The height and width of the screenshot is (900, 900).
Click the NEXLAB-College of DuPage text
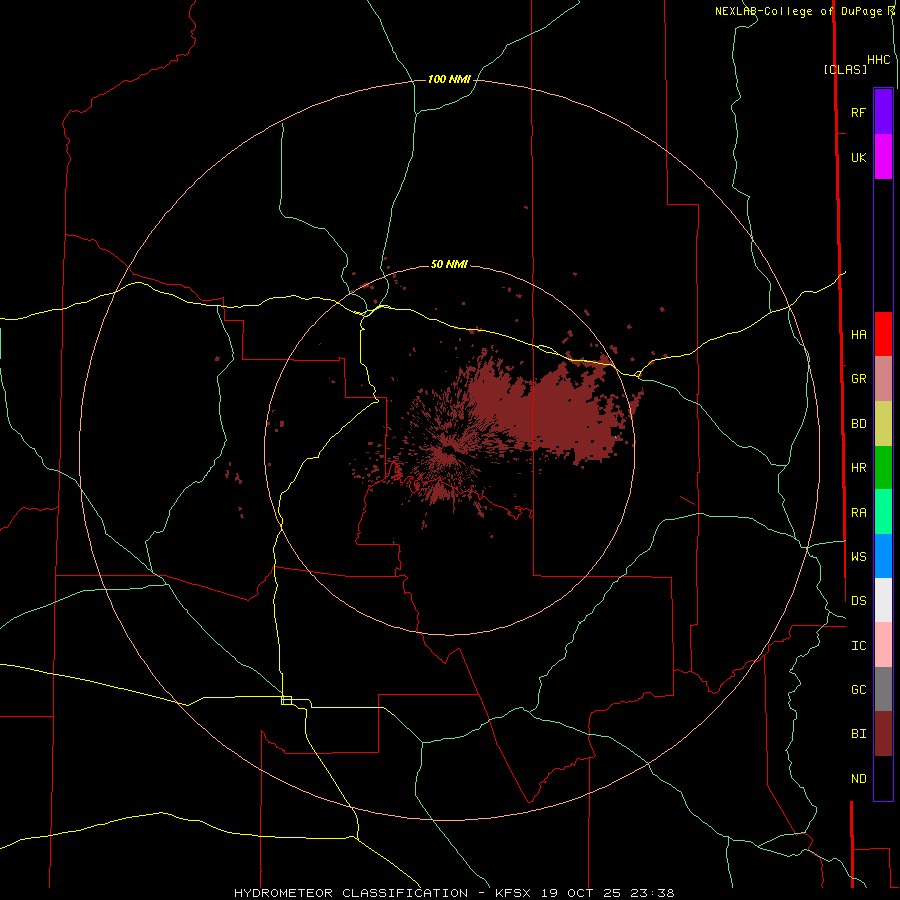click(x=798, y=11)
